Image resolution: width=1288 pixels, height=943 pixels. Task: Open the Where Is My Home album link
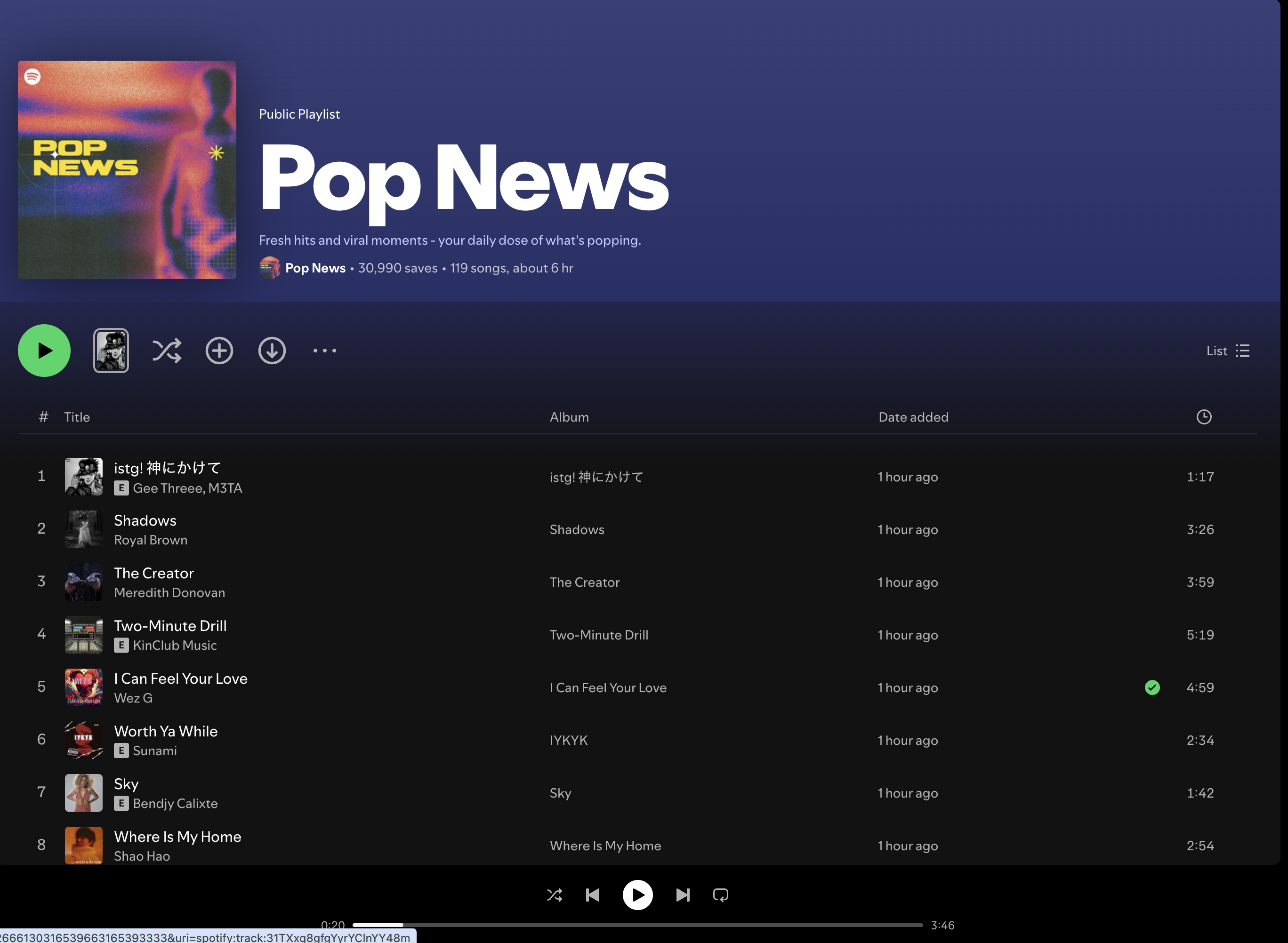[605, 846]
